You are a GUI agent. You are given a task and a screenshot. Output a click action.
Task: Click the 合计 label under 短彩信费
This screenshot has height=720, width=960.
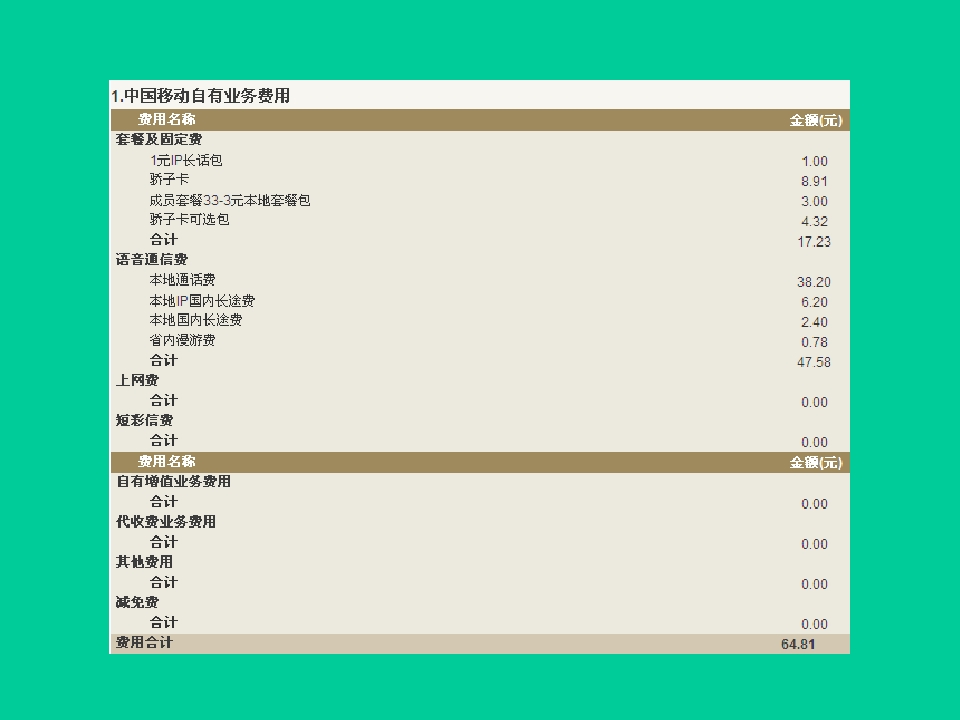click(x=163, y=440)
